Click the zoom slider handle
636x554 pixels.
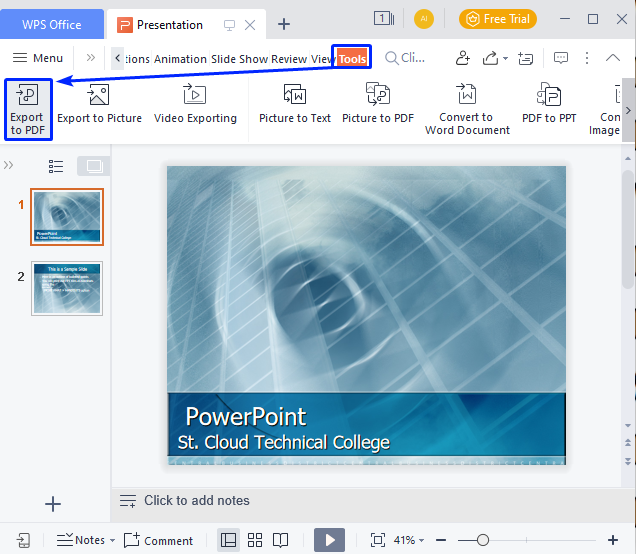pos(483,540)
